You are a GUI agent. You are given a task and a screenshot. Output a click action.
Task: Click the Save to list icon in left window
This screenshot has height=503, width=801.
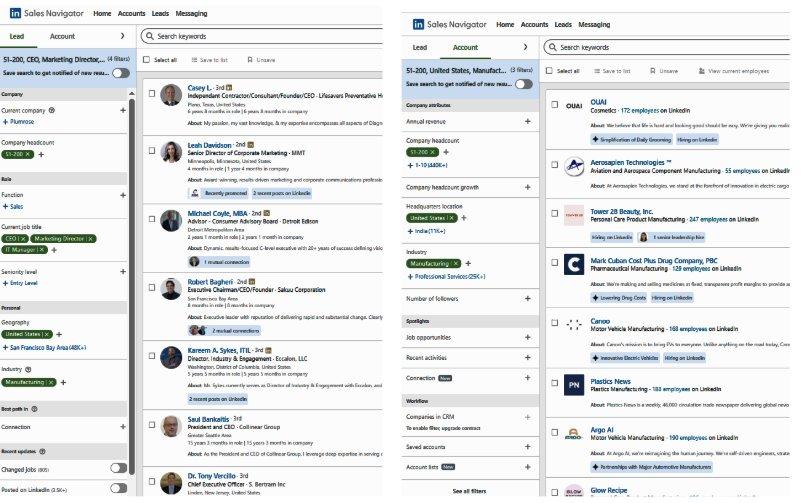[194, 60]
